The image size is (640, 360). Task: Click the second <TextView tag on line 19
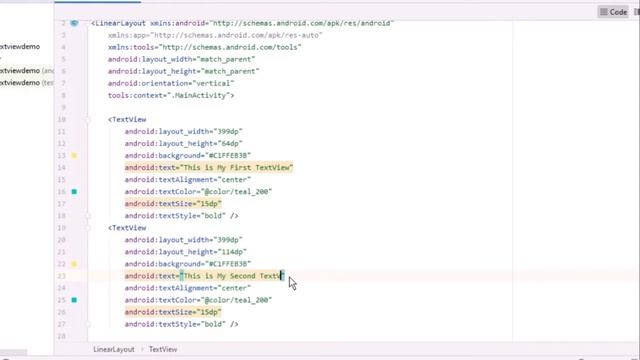[127, 228]
